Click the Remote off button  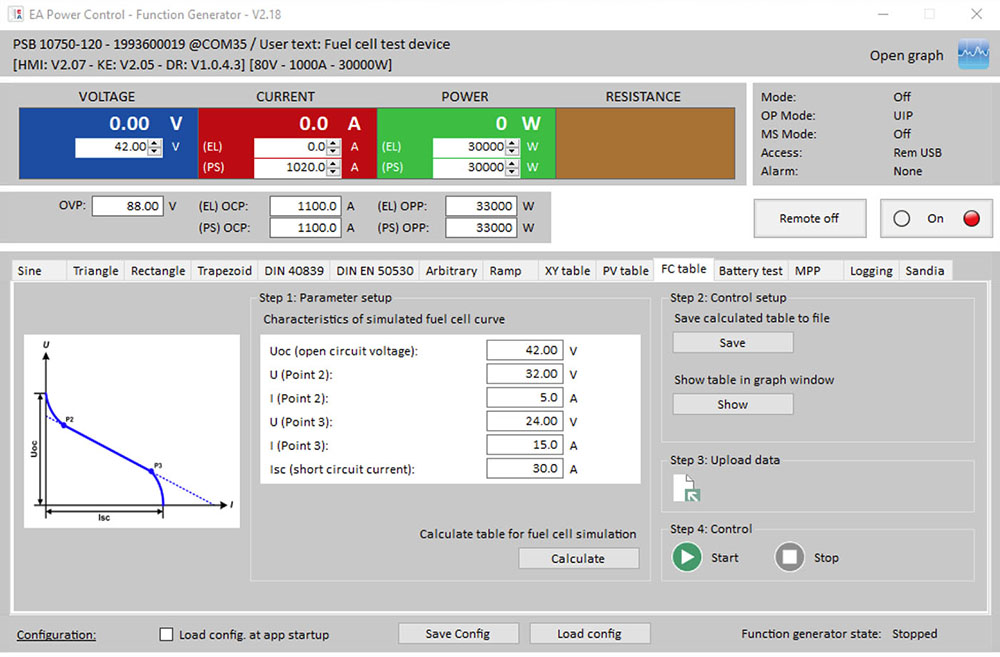810,218
